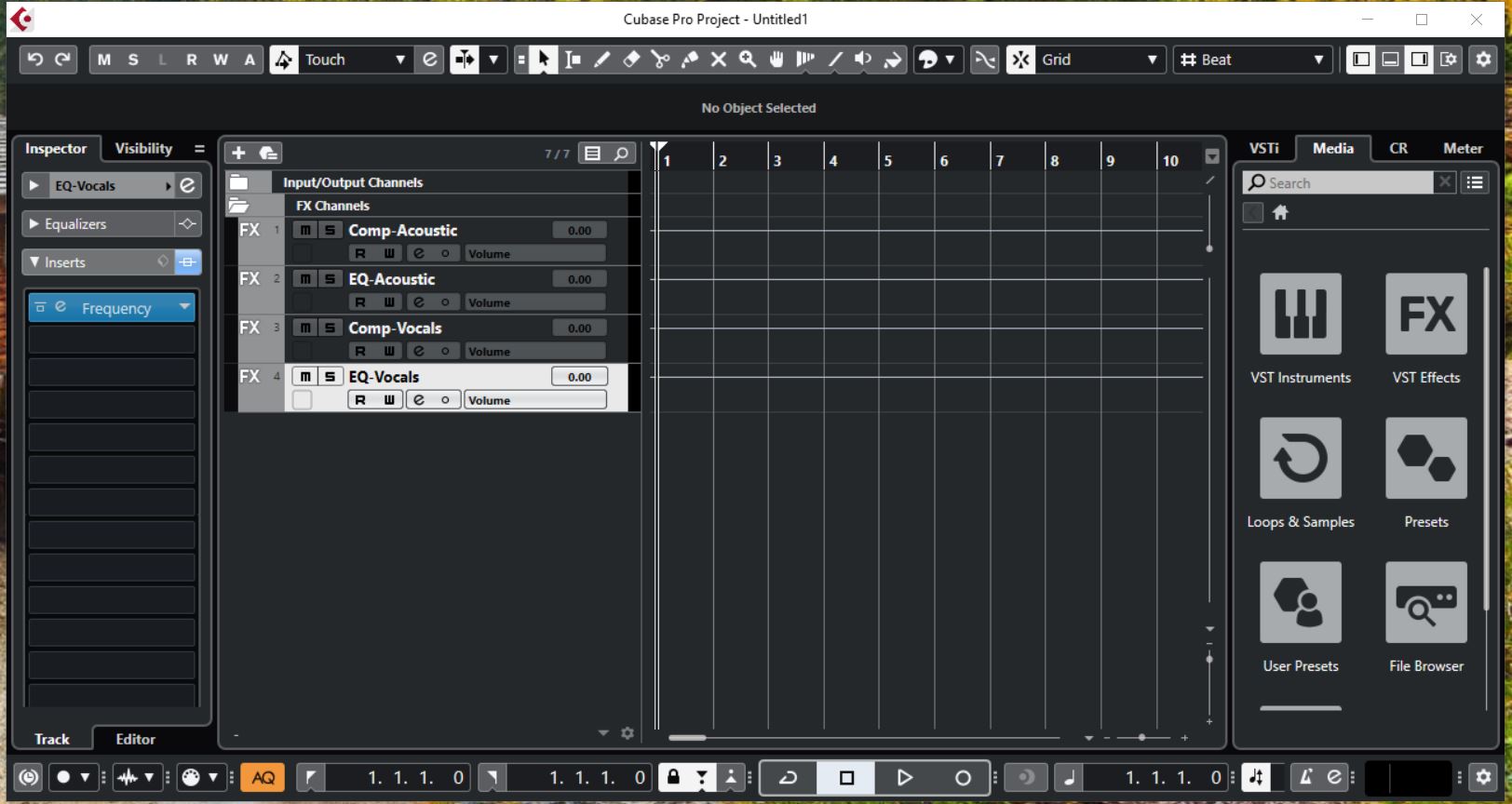Viewport: 1512px width, 804px height.
Task: Select the Range Selection tool
Action: pyautogui.click(x=573, y=60)
